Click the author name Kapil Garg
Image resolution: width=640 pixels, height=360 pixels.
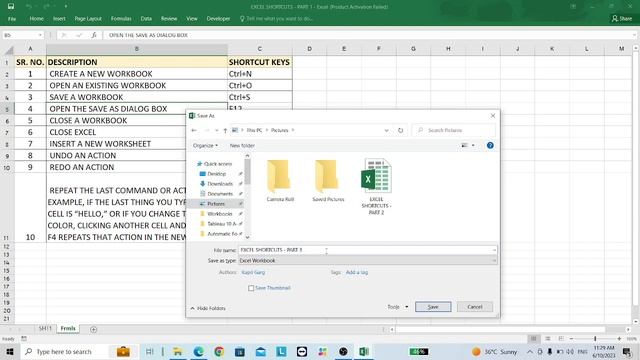point(253,272)
